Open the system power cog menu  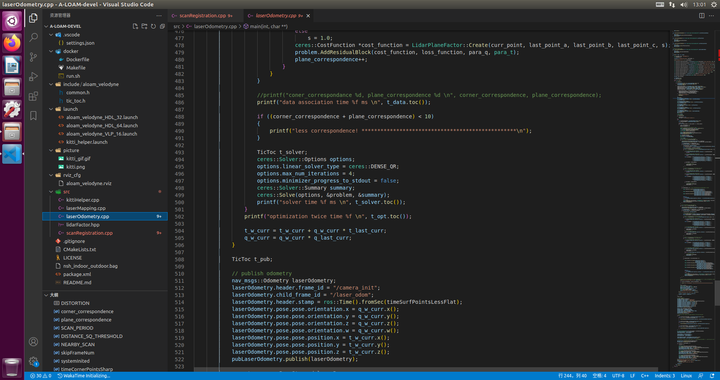click(x=714, y=4)
